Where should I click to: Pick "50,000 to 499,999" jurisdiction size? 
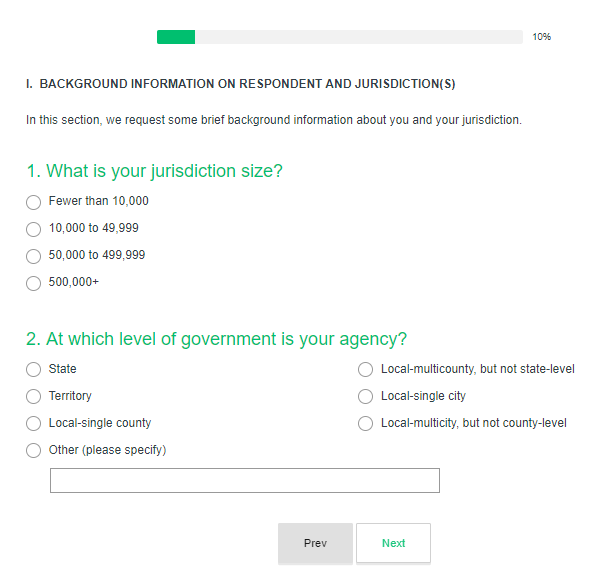[x=34, y=256]
